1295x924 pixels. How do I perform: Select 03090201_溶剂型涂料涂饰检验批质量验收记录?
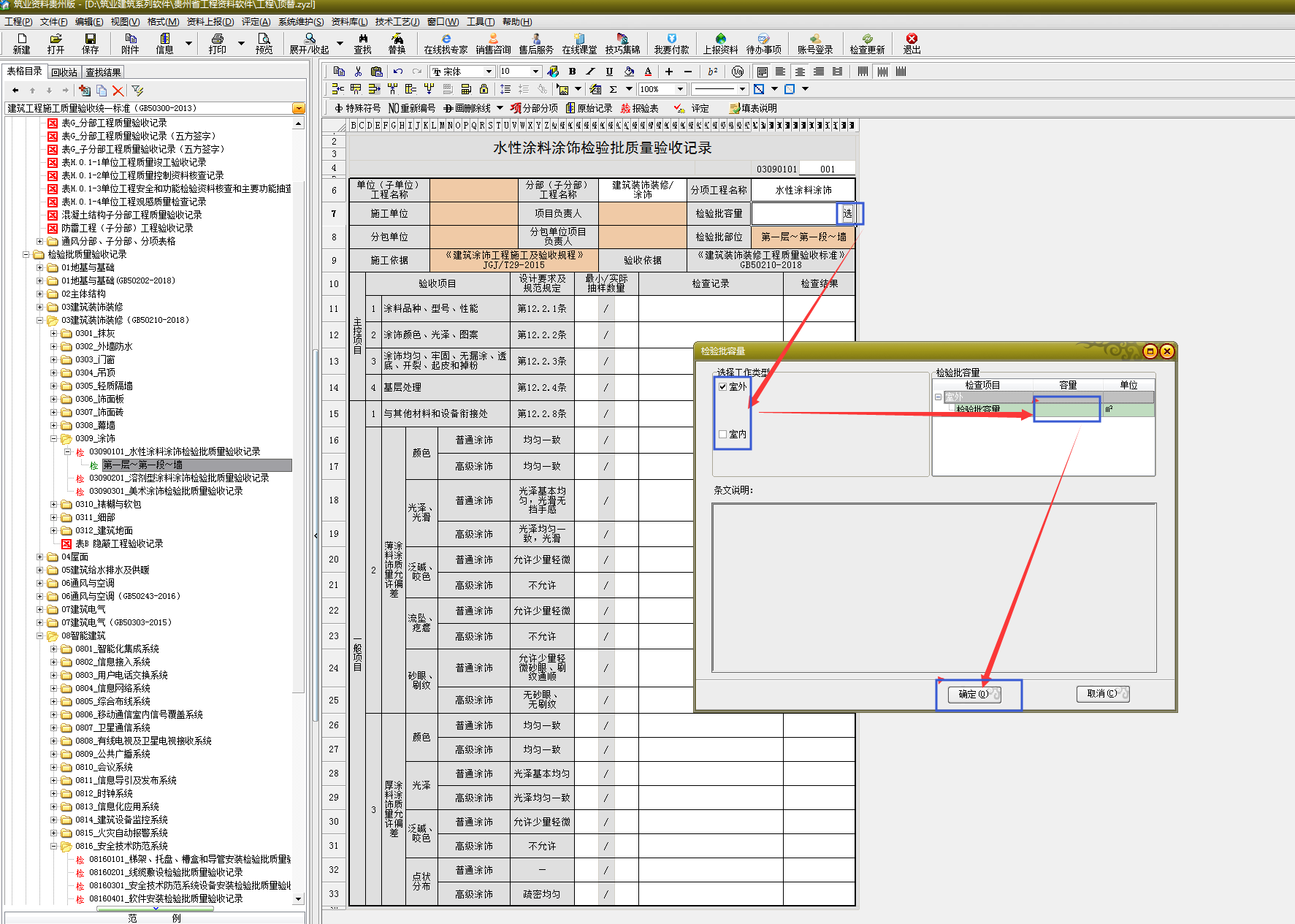pos(179,478)
